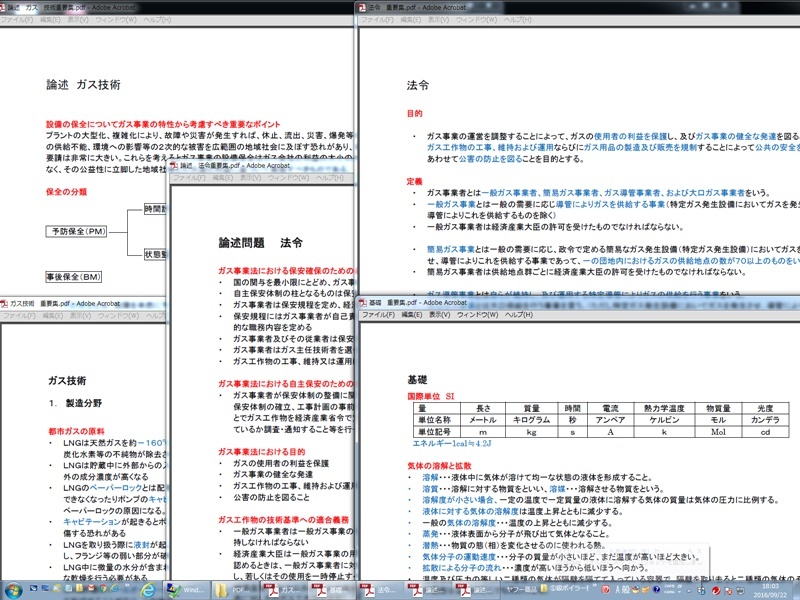Open ファイル(F) menu in 法令 重要集 window
The image size is (800, 600).
pyautogui.click(x=377, y=19)
